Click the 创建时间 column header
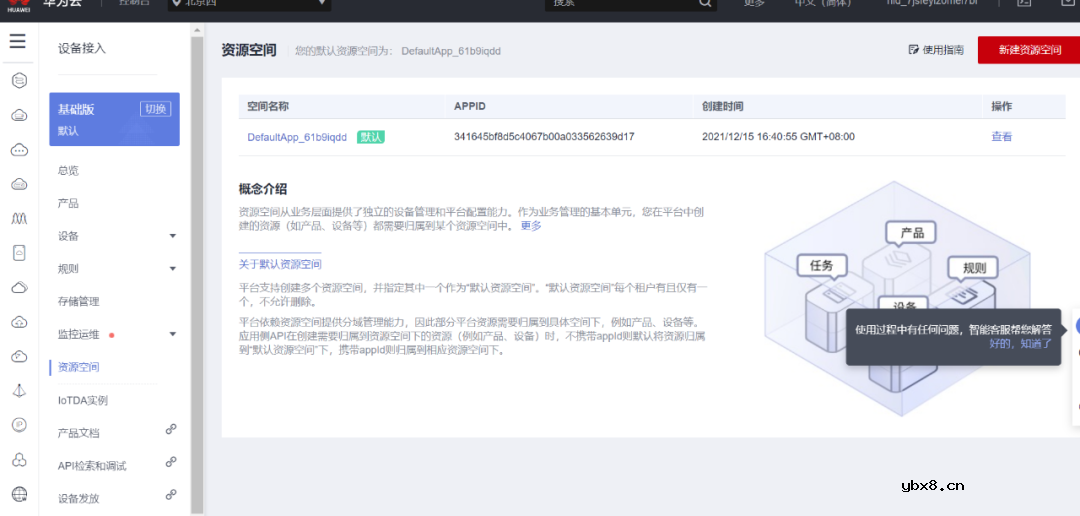 723,107
